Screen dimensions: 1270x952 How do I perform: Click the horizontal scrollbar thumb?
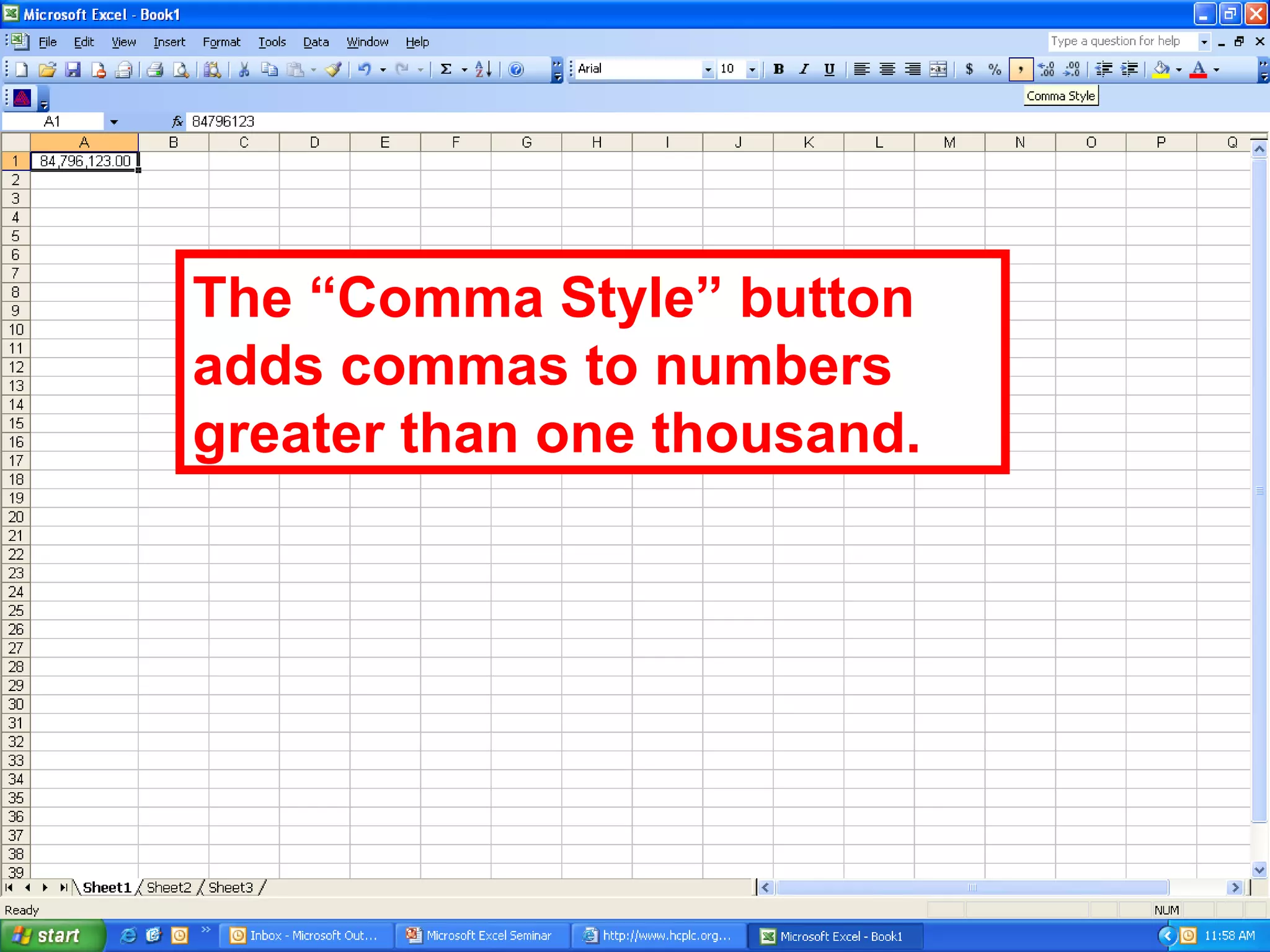point(972,888)
